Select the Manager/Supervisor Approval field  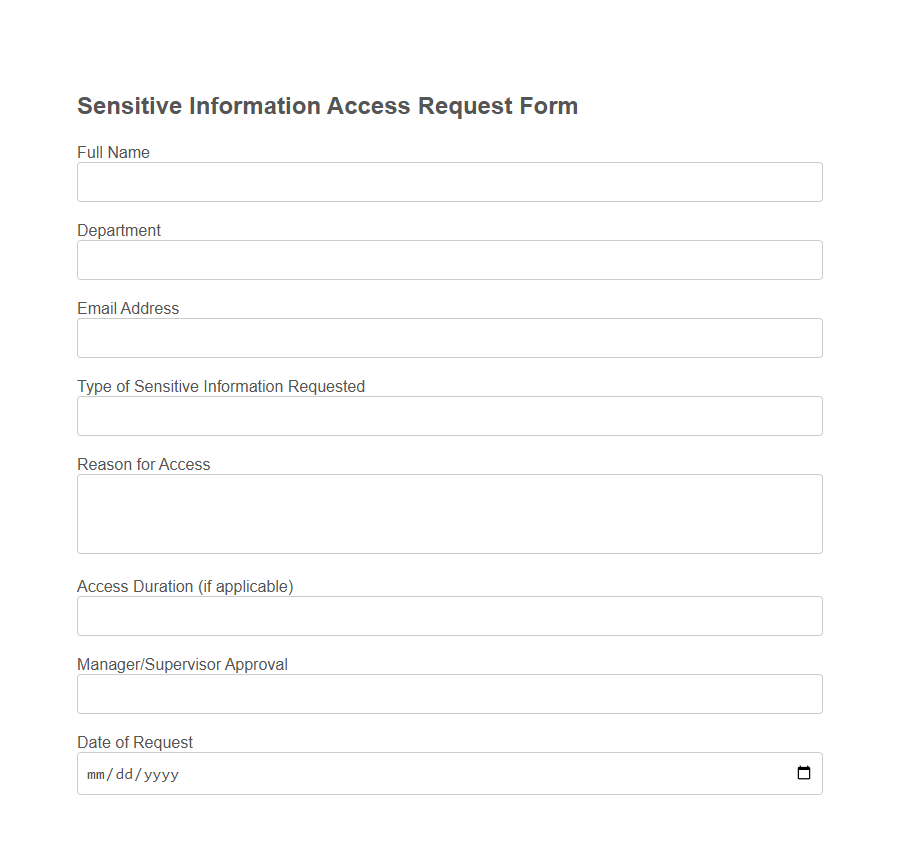pos(449,693)
